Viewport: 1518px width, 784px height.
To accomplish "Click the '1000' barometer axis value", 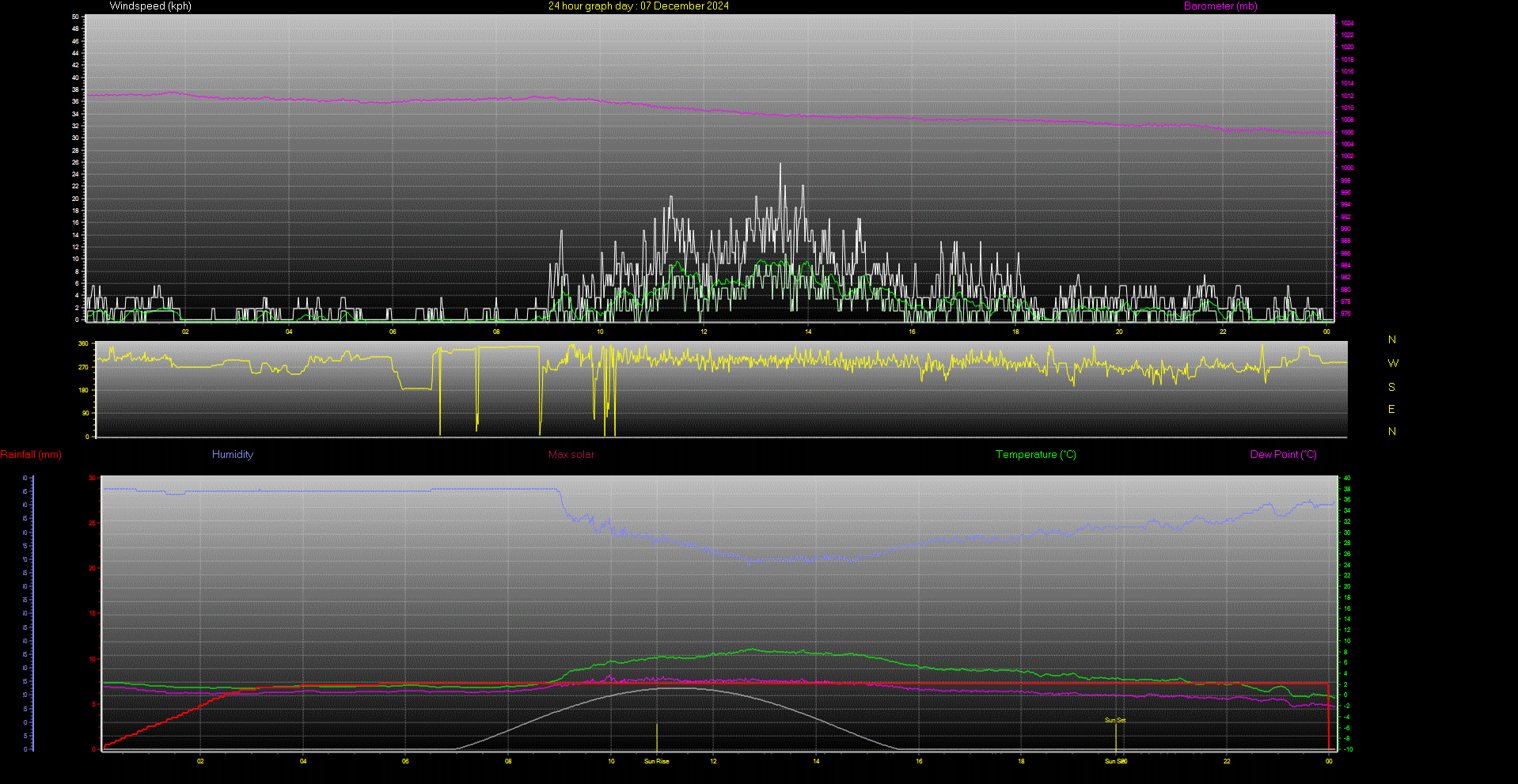I will click(1347, 169).
